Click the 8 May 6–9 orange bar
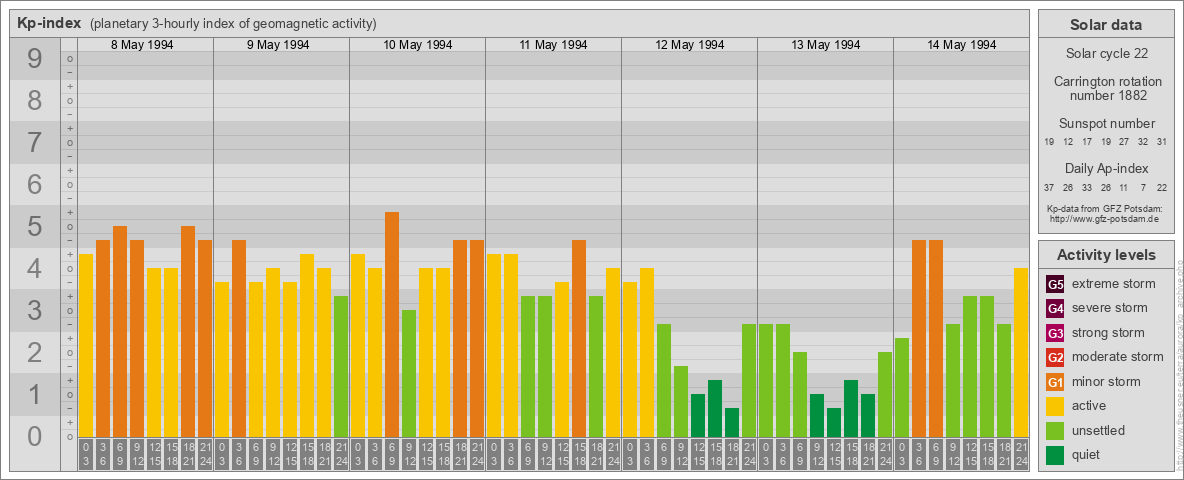The width and height of the screenshot is (1184, 480). [120, 331]
